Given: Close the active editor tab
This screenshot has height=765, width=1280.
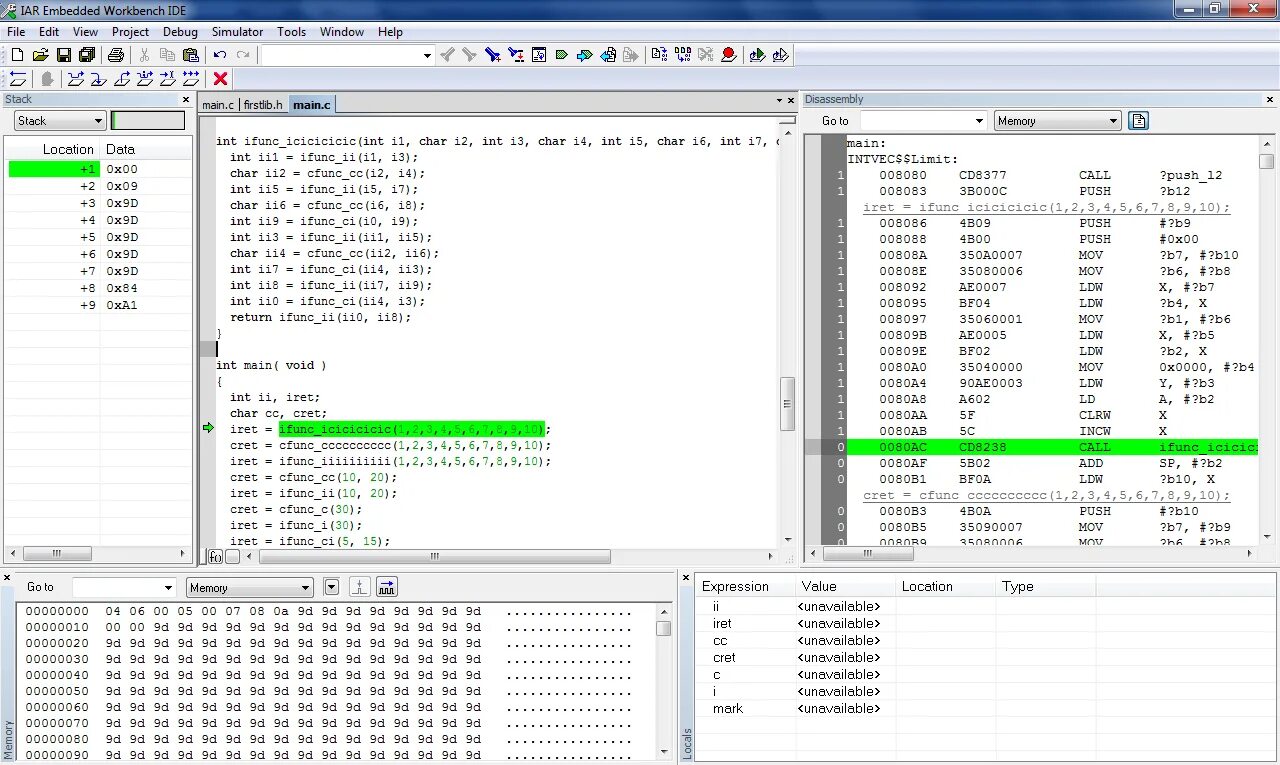Looking at the screenshot, I should (791, 100).
